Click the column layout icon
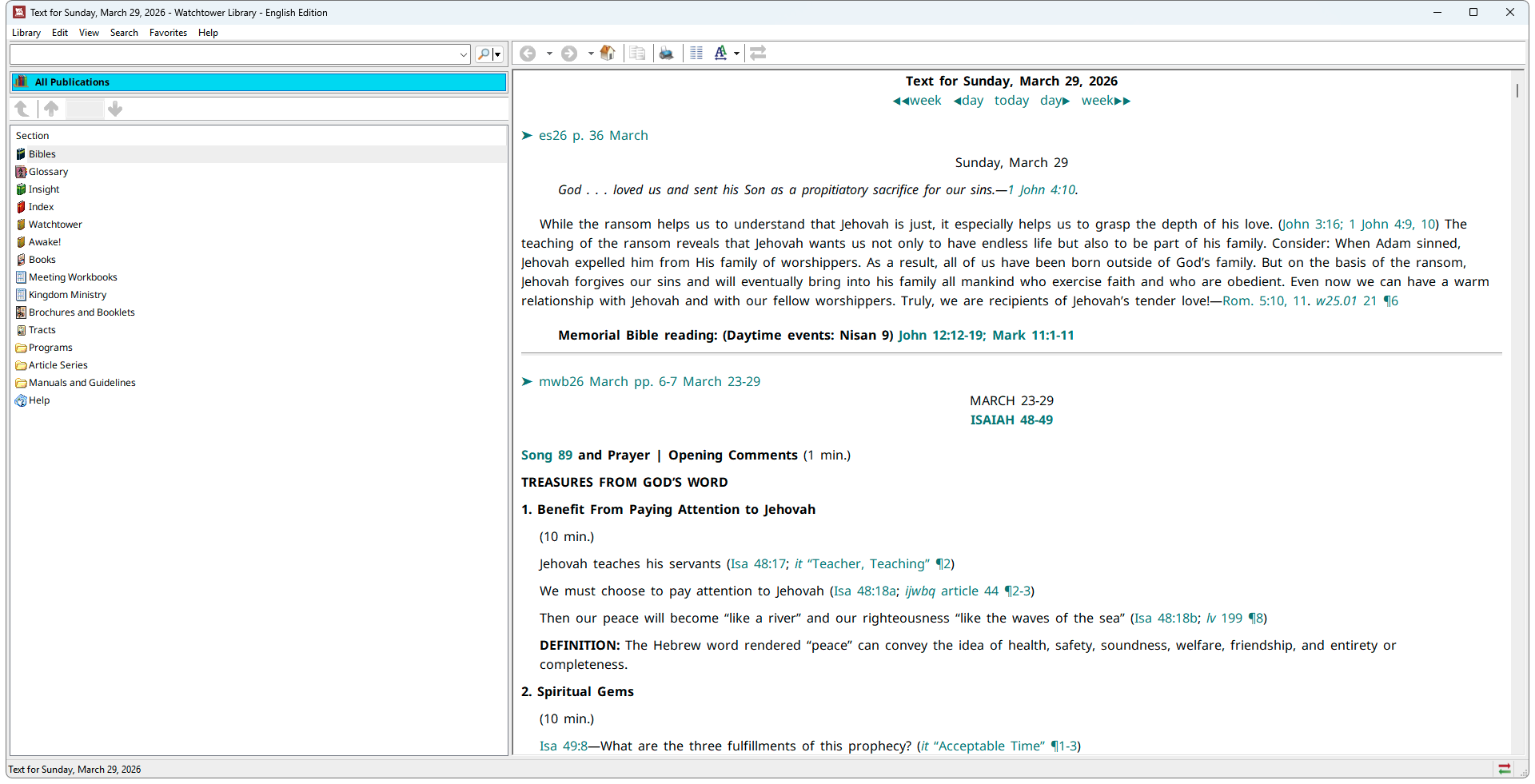Screen dimensions: 1535x784 696,54
